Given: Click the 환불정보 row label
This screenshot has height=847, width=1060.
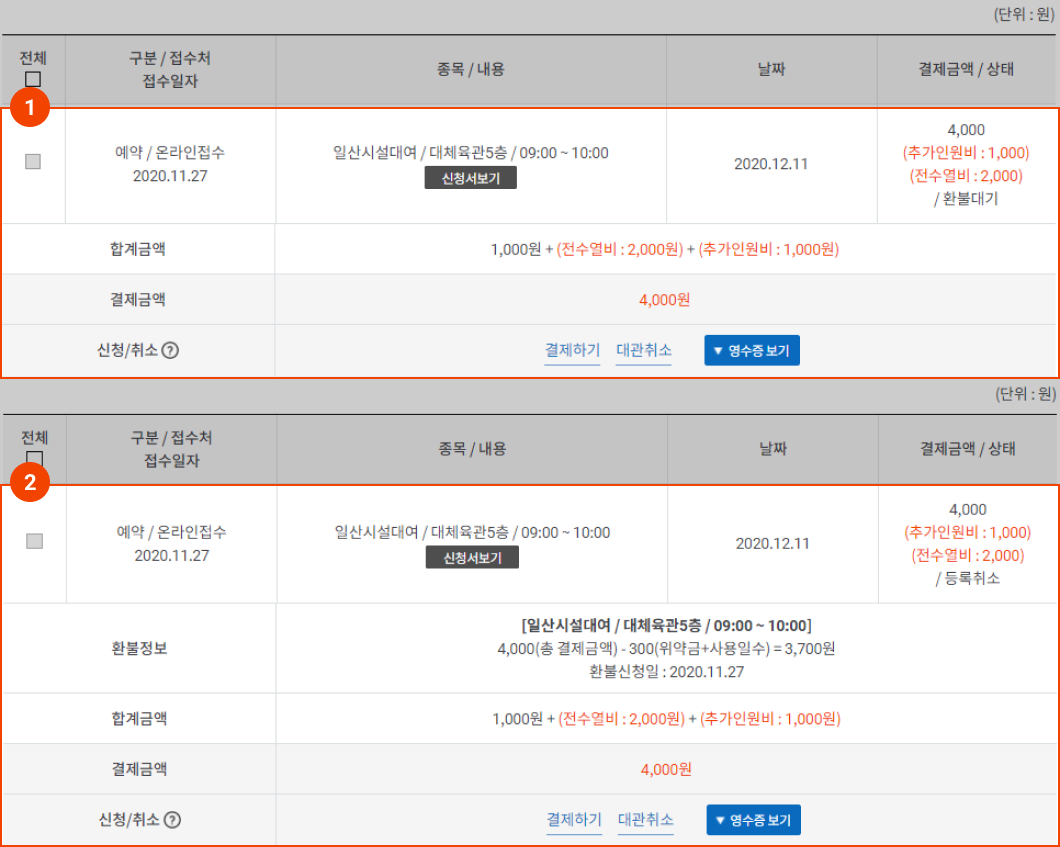Looking at the screenshot, I should 139,648.
